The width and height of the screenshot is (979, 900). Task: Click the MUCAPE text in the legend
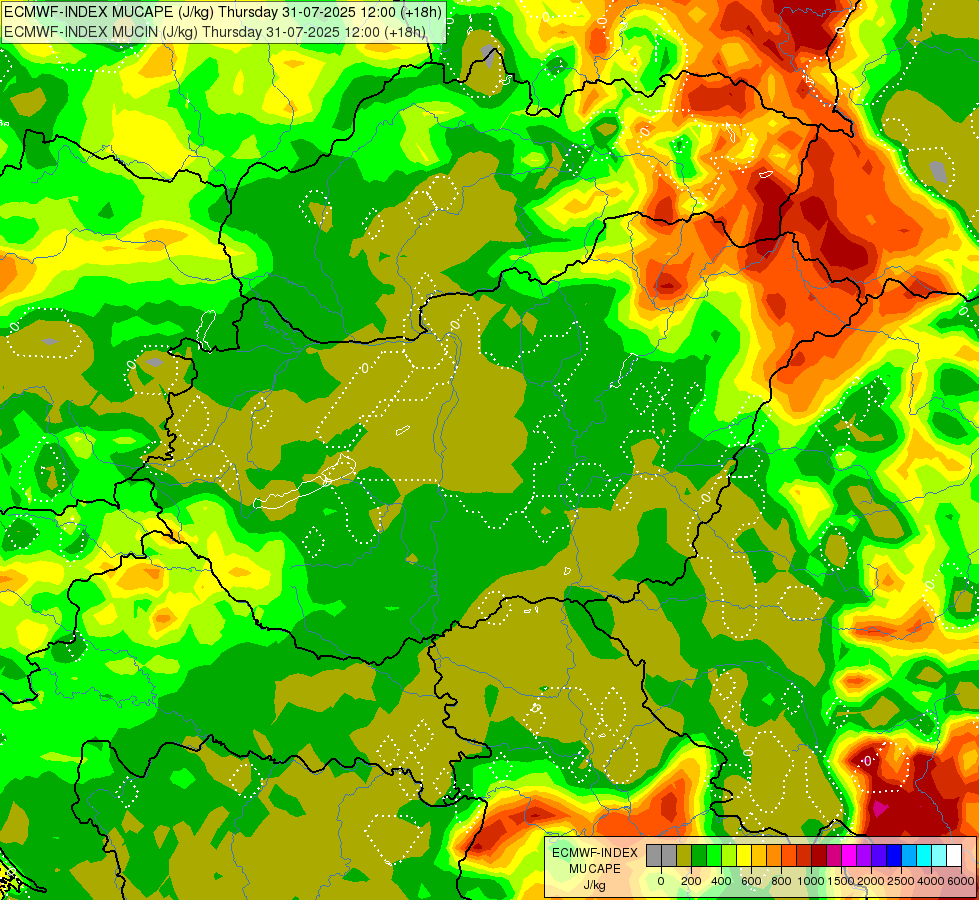[595, 869]
